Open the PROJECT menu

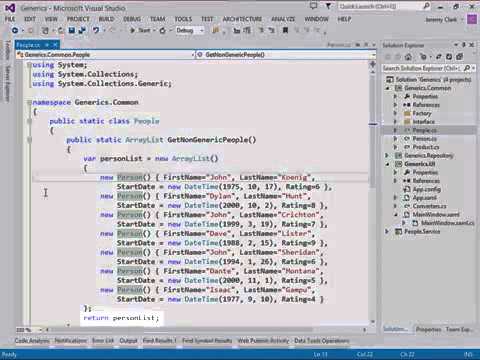click(x=78, y=19)
